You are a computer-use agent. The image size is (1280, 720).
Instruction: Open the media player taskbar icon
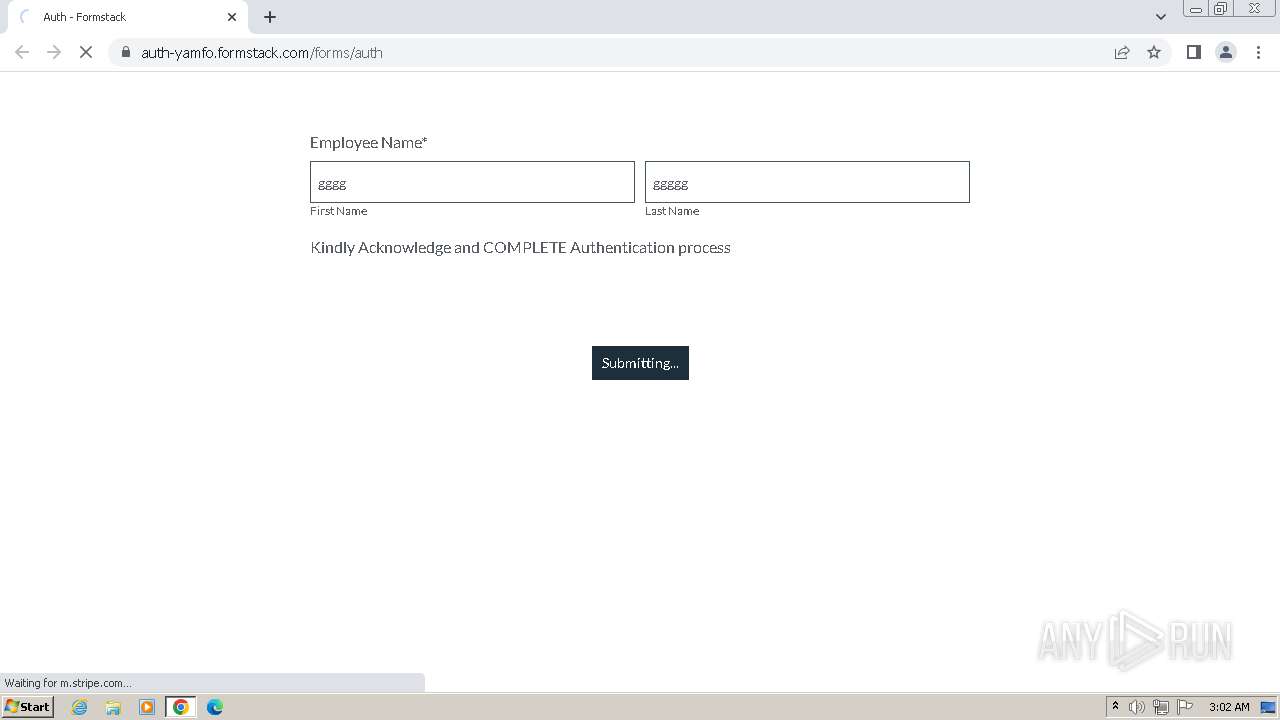pyautogui.click(x=147, y=707)
